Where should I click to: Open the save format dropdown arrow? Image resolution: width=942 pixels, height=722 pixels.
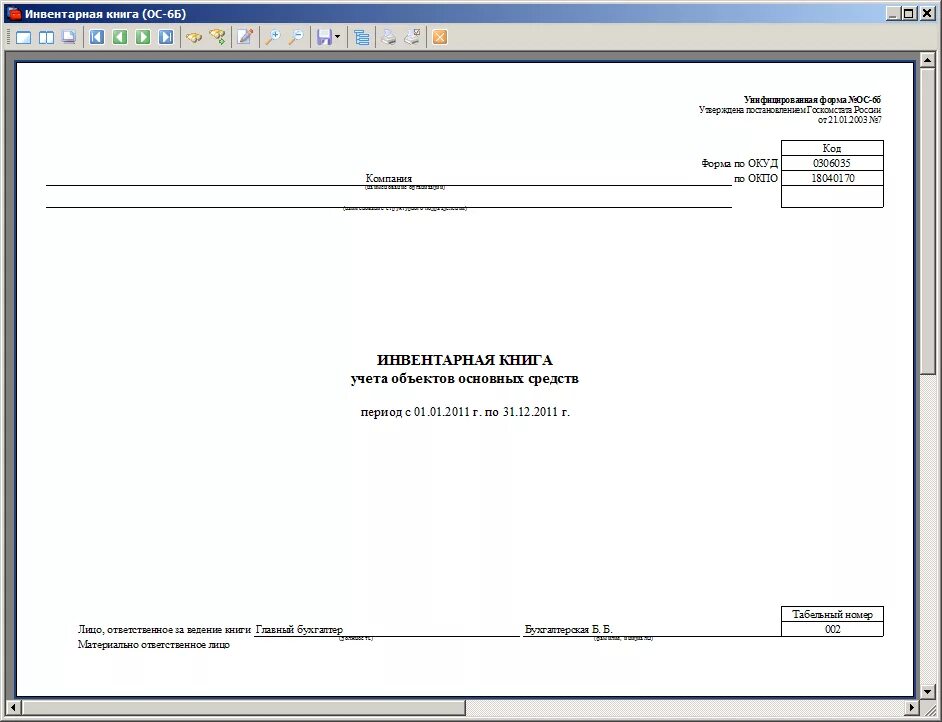(337, 37)
